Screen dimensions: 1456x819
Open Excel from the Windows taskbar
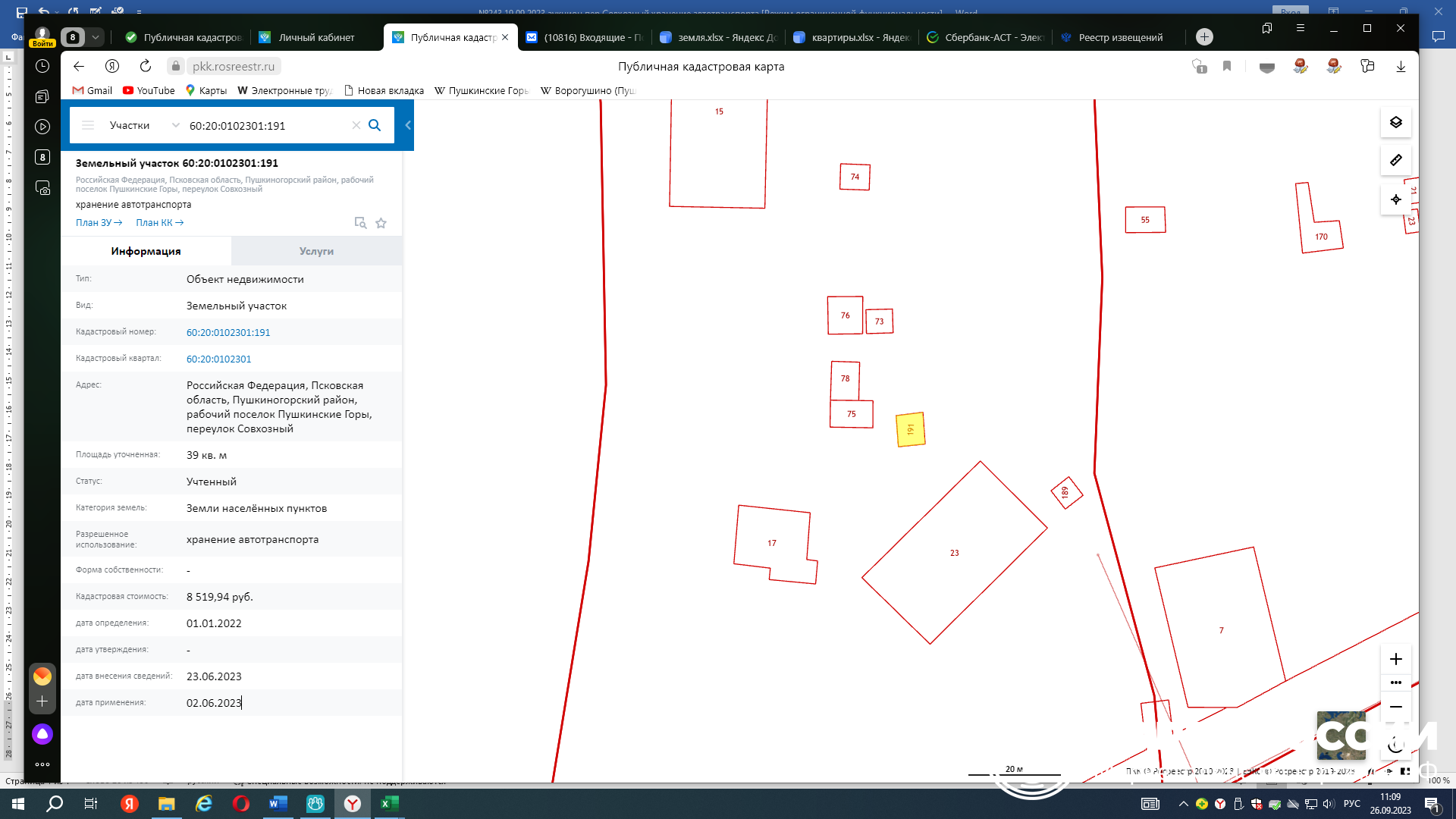(x=389, y=804)
